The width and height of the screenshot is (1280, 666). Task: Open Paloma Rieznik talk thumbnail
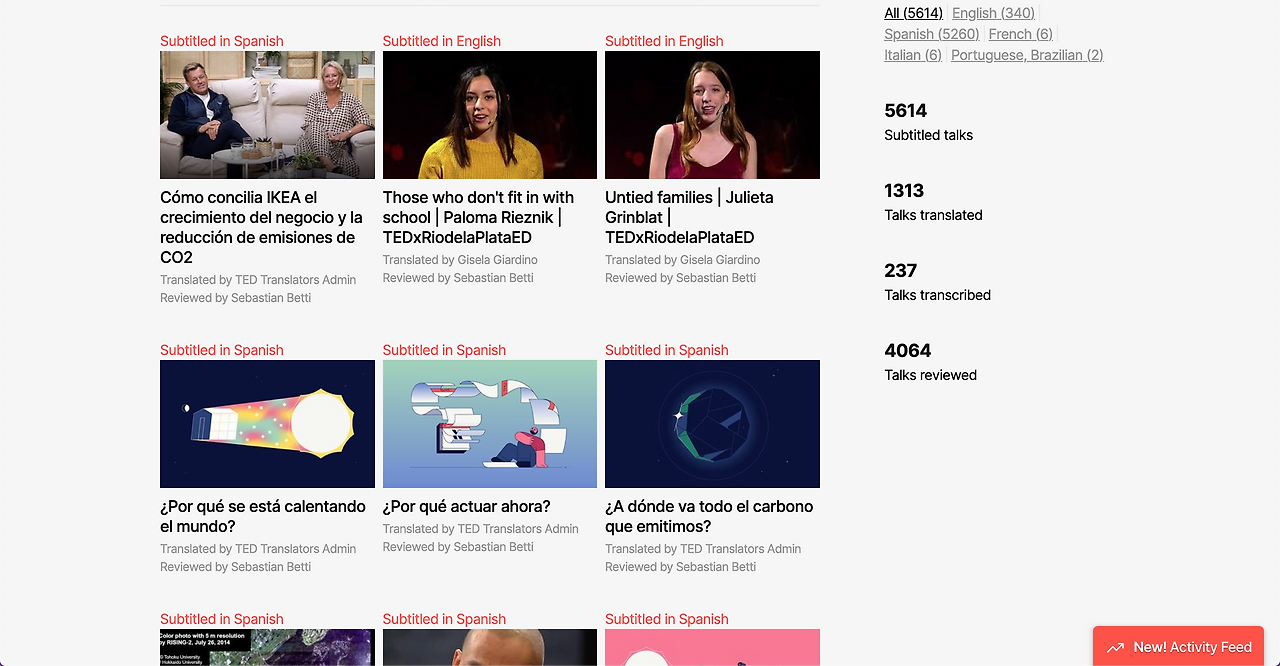coord(490,115)
